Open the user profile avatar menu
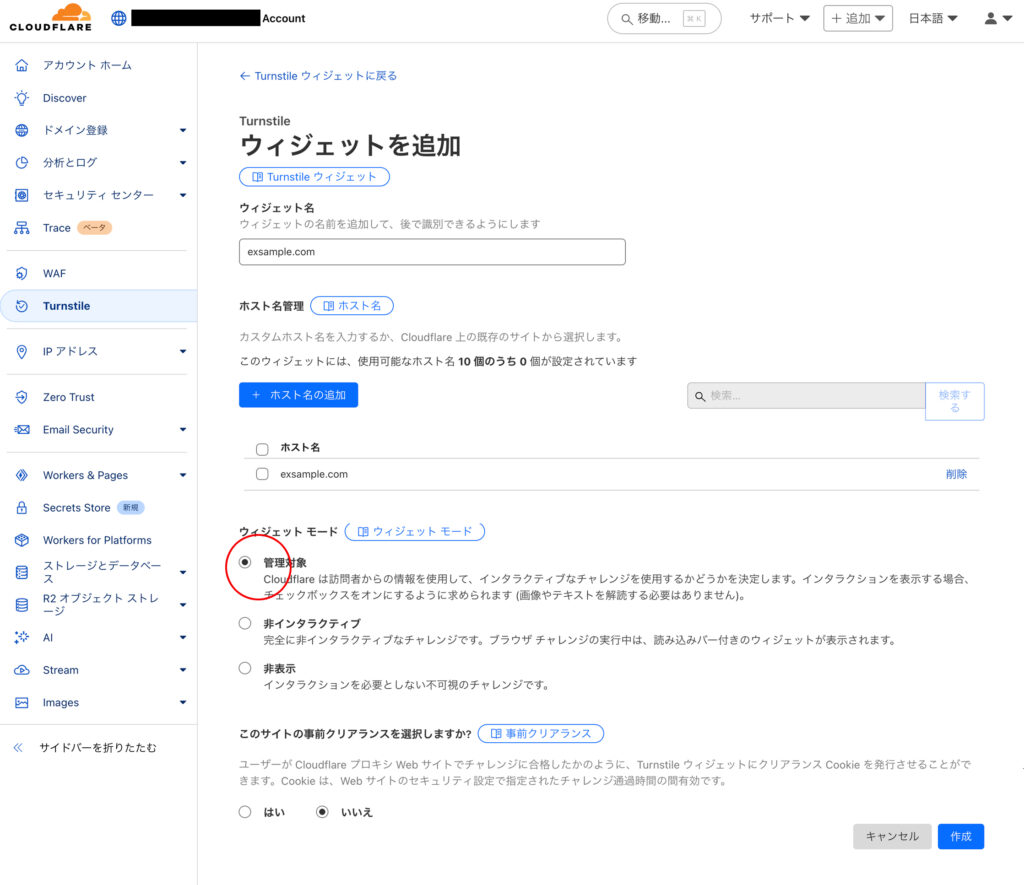 click(x=998, y=18)
